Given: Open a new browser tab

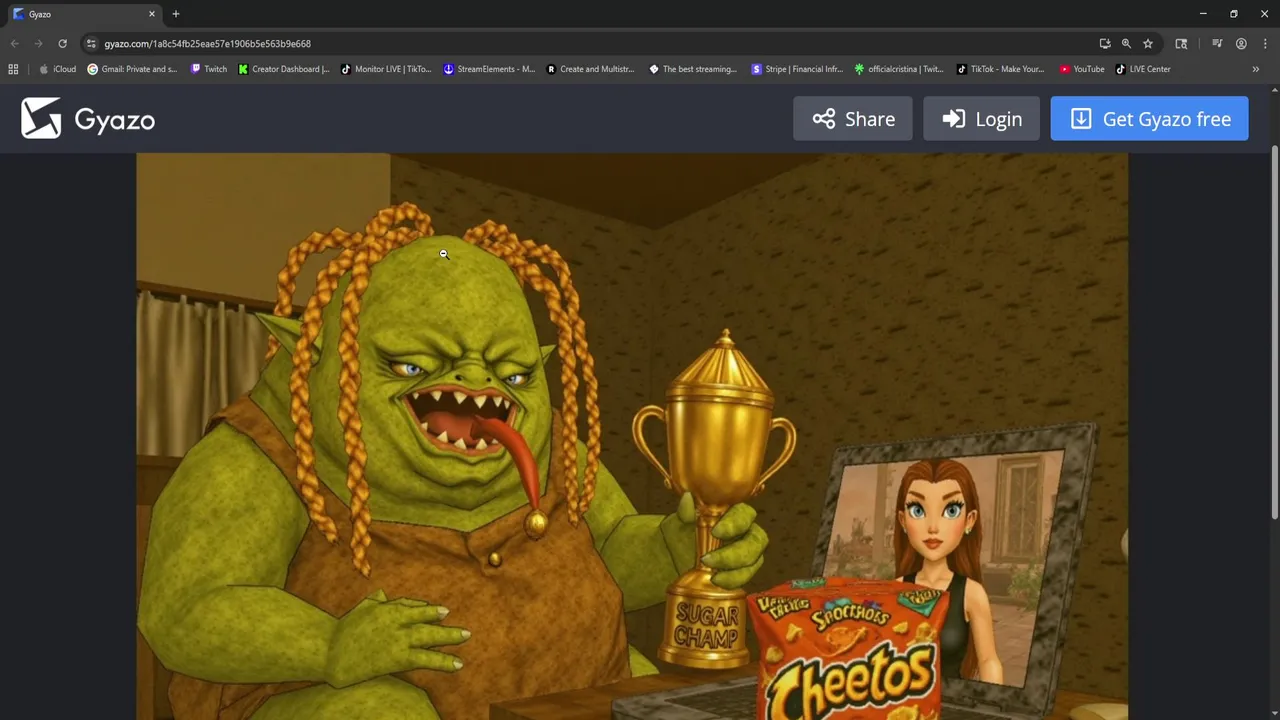Looking at the screenshot, I should (x=176, y=14).
